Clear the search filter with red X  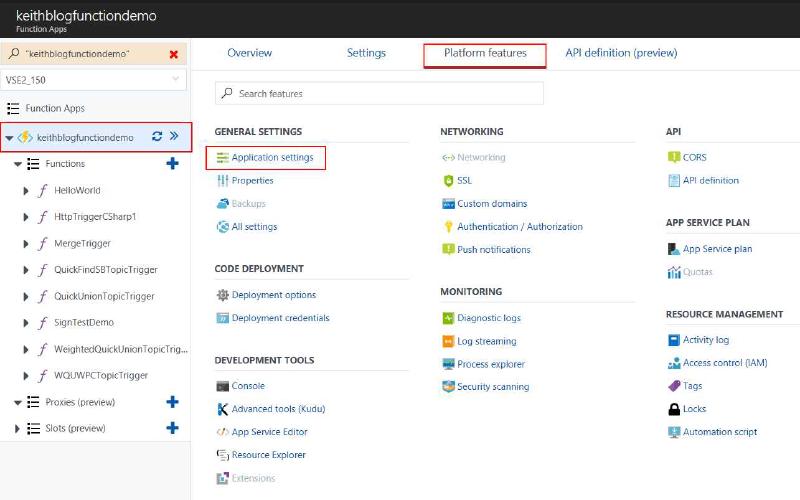[174, 54]
